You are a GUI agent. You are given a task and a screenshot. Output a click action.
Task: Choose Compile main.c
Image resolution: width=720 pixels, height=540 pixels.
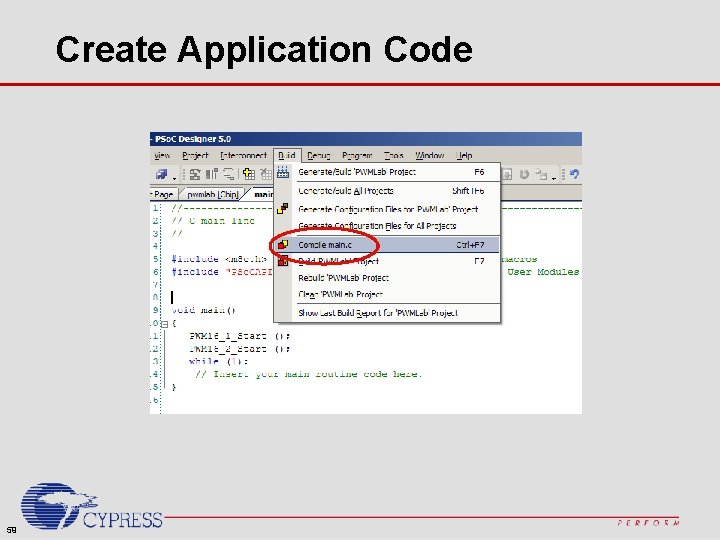387,245
